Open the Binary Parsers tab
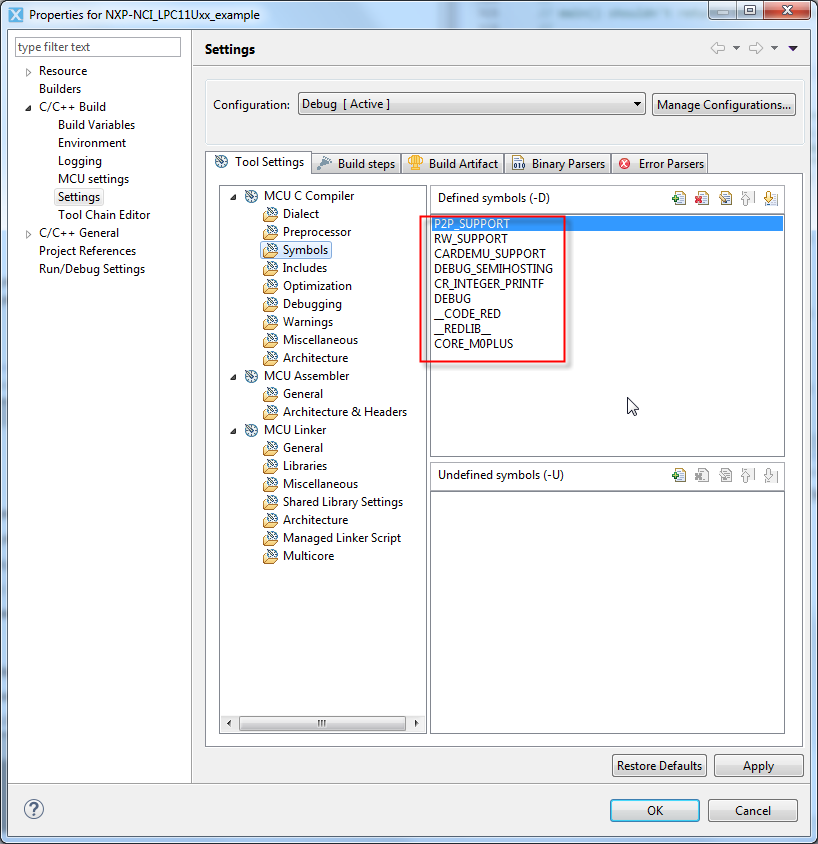Viewport: 818px width, 844px height. pos(558,164)
